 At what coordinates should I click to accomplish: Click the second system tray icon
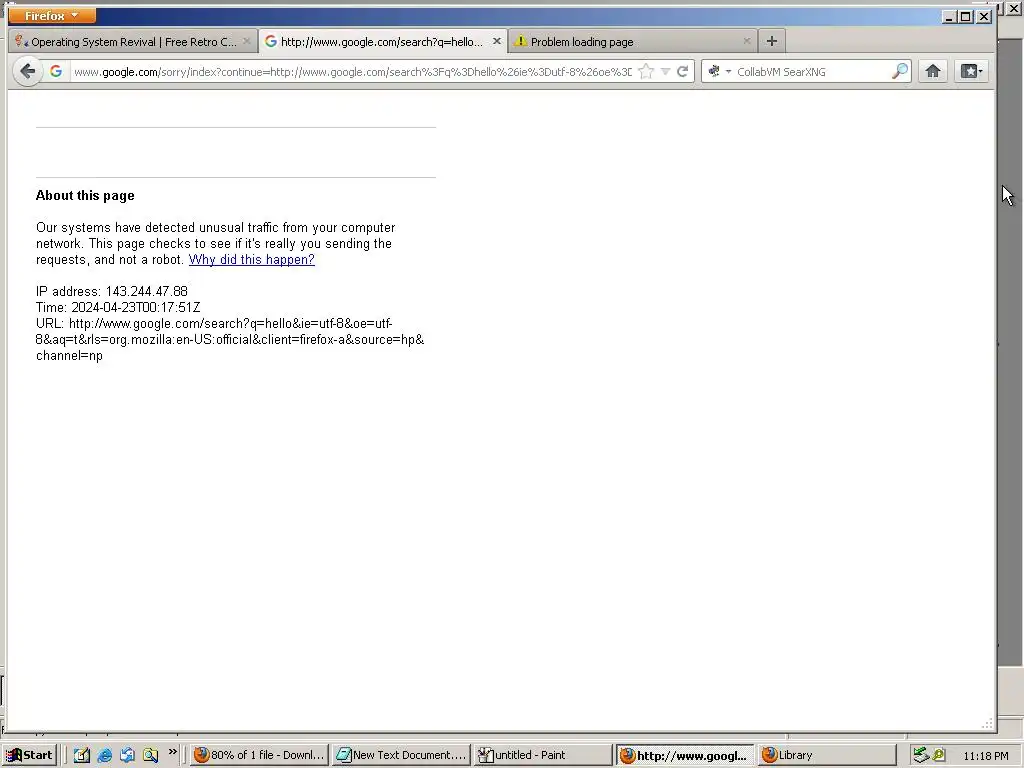938,755
